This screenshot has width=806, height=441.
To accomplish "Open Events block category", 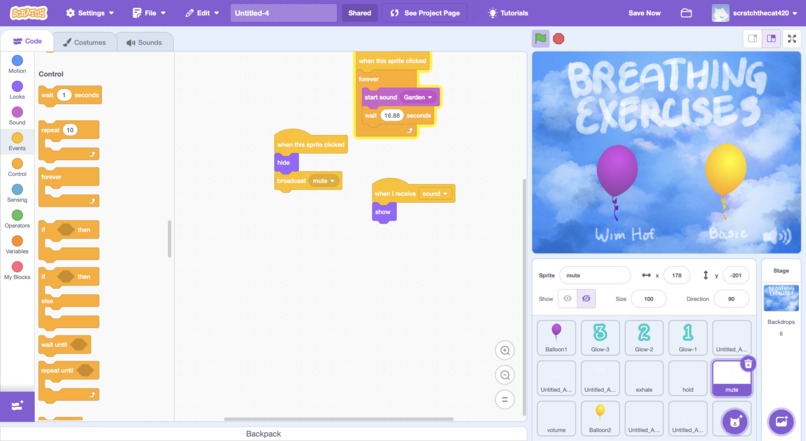I will coord(17,141).
